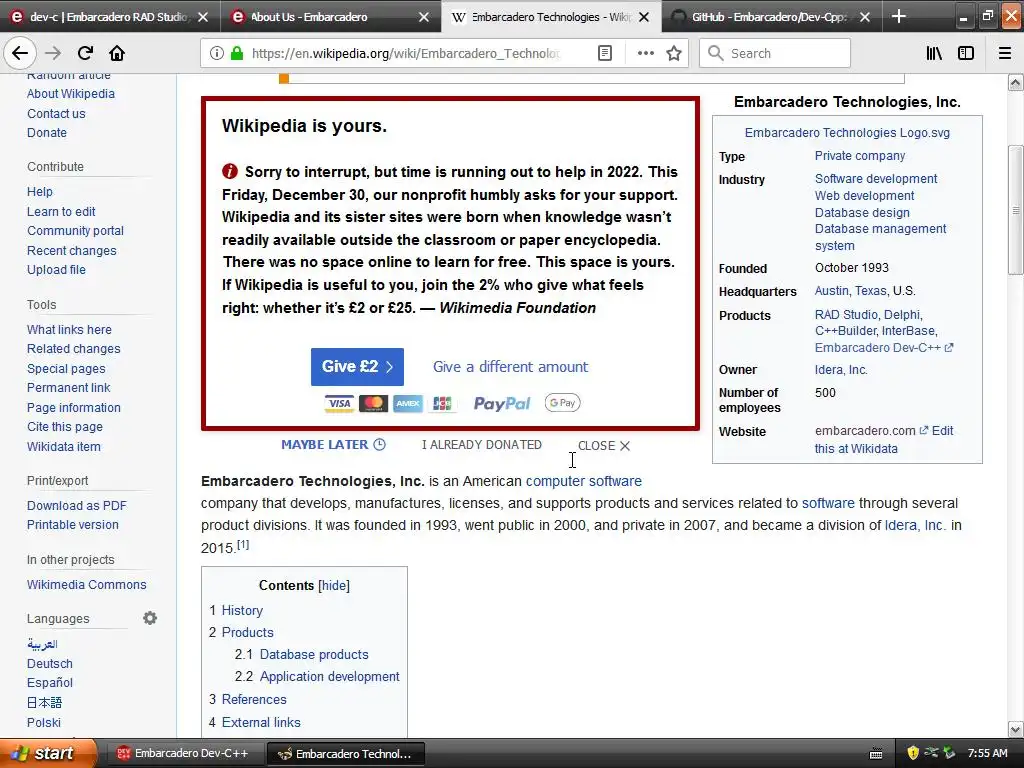
Task: Go back using the browser back arrow
Action: click(x=20, y=53)
